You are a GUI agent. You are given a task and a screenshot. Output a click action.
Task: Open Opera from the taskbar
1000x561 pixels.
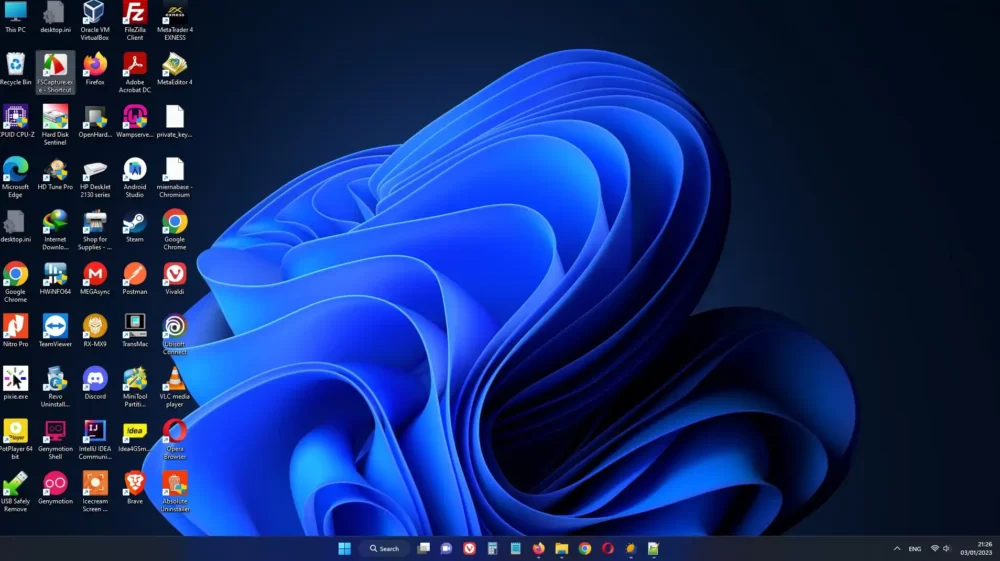pos(608,548)
